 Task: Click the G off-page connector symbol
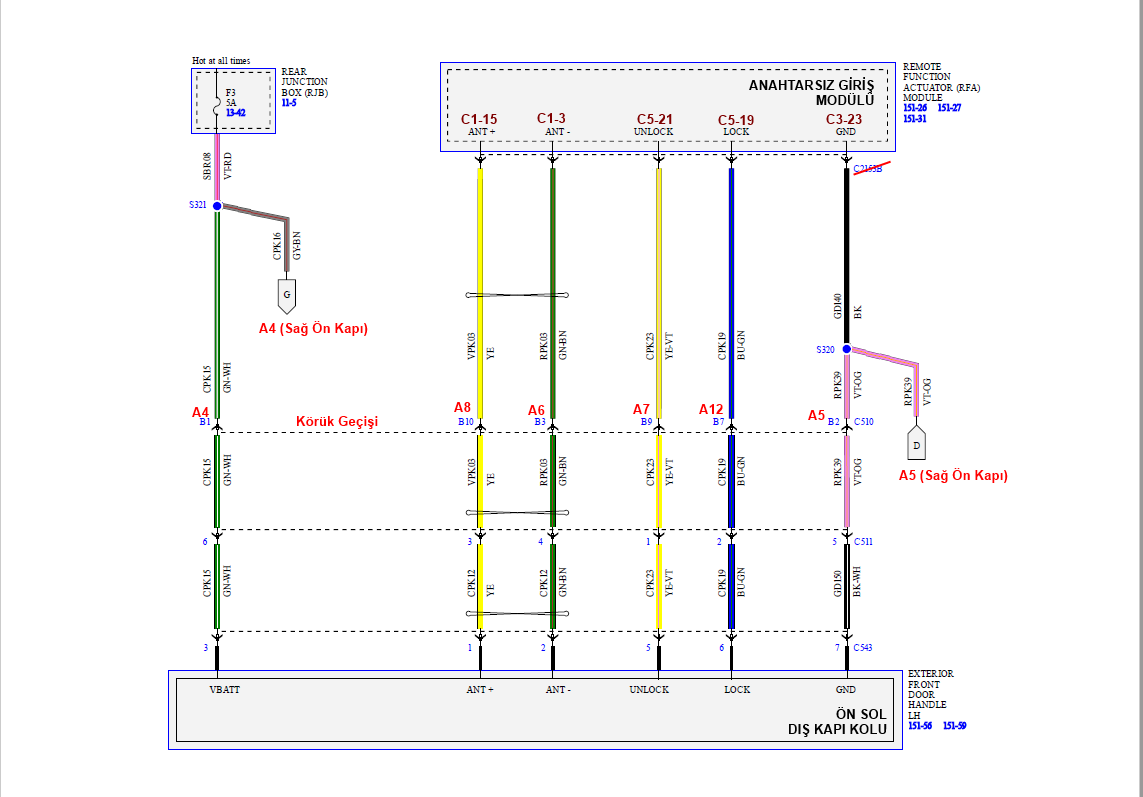(288, 295)
